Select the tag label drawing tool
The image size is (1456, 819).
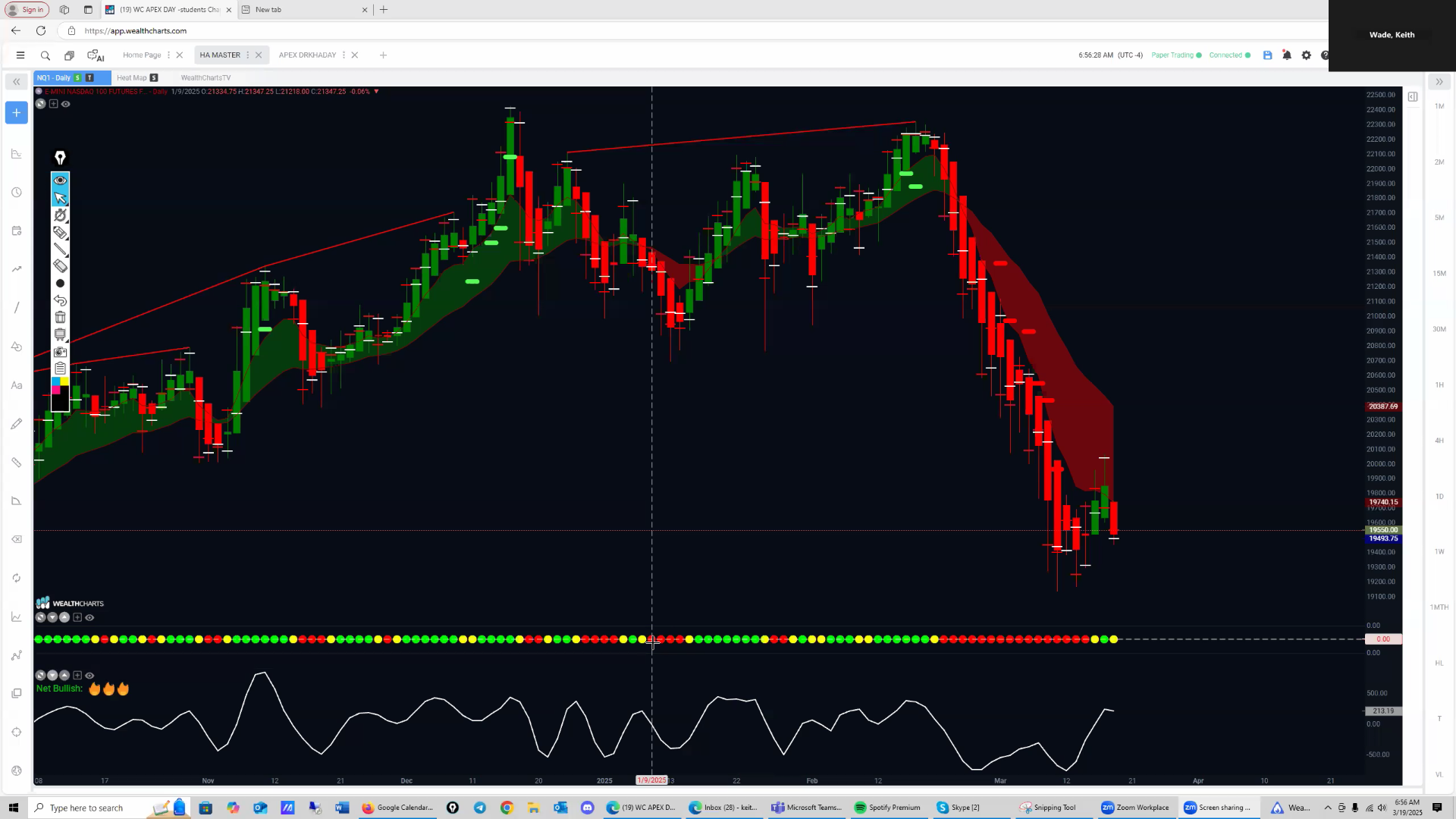[x=60, y=233]
